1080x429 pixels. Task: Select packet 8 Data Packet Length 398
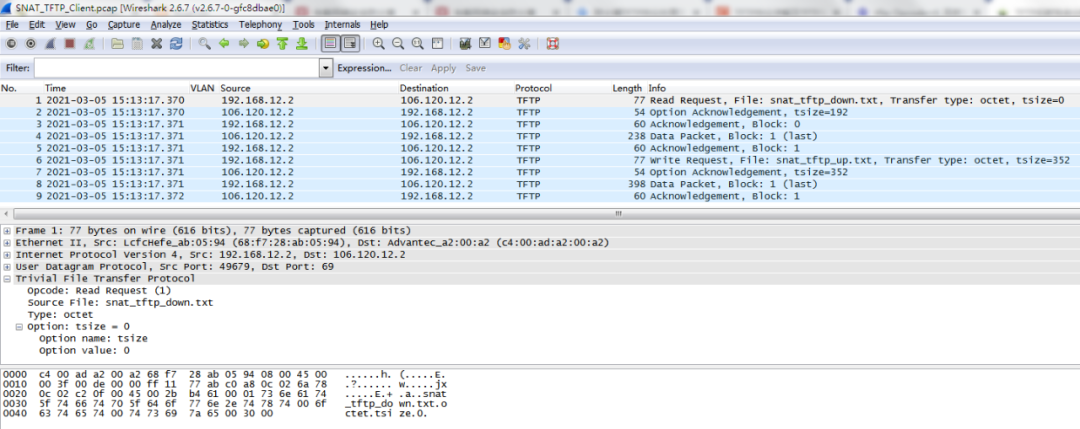pos(540,184)
